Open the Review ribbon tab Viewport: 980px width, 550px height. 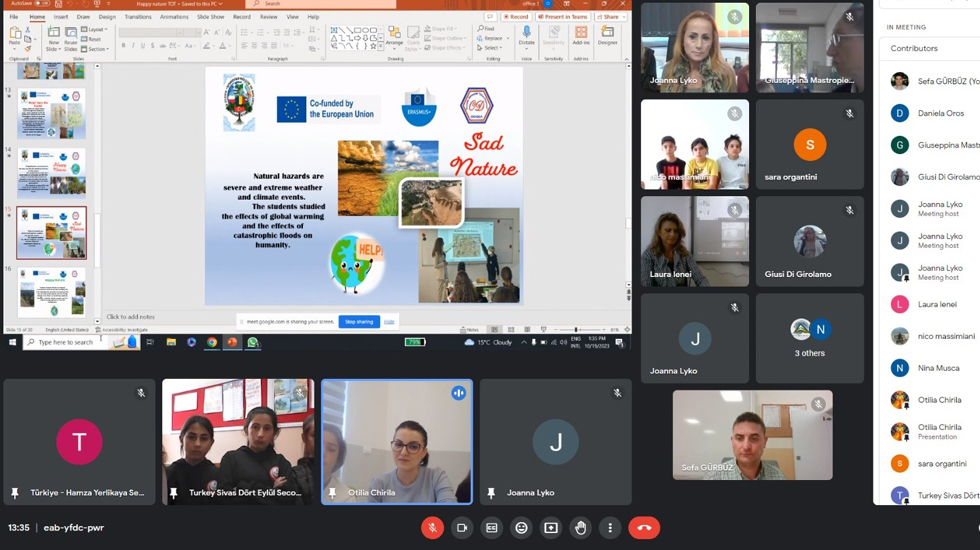point(269,17)
